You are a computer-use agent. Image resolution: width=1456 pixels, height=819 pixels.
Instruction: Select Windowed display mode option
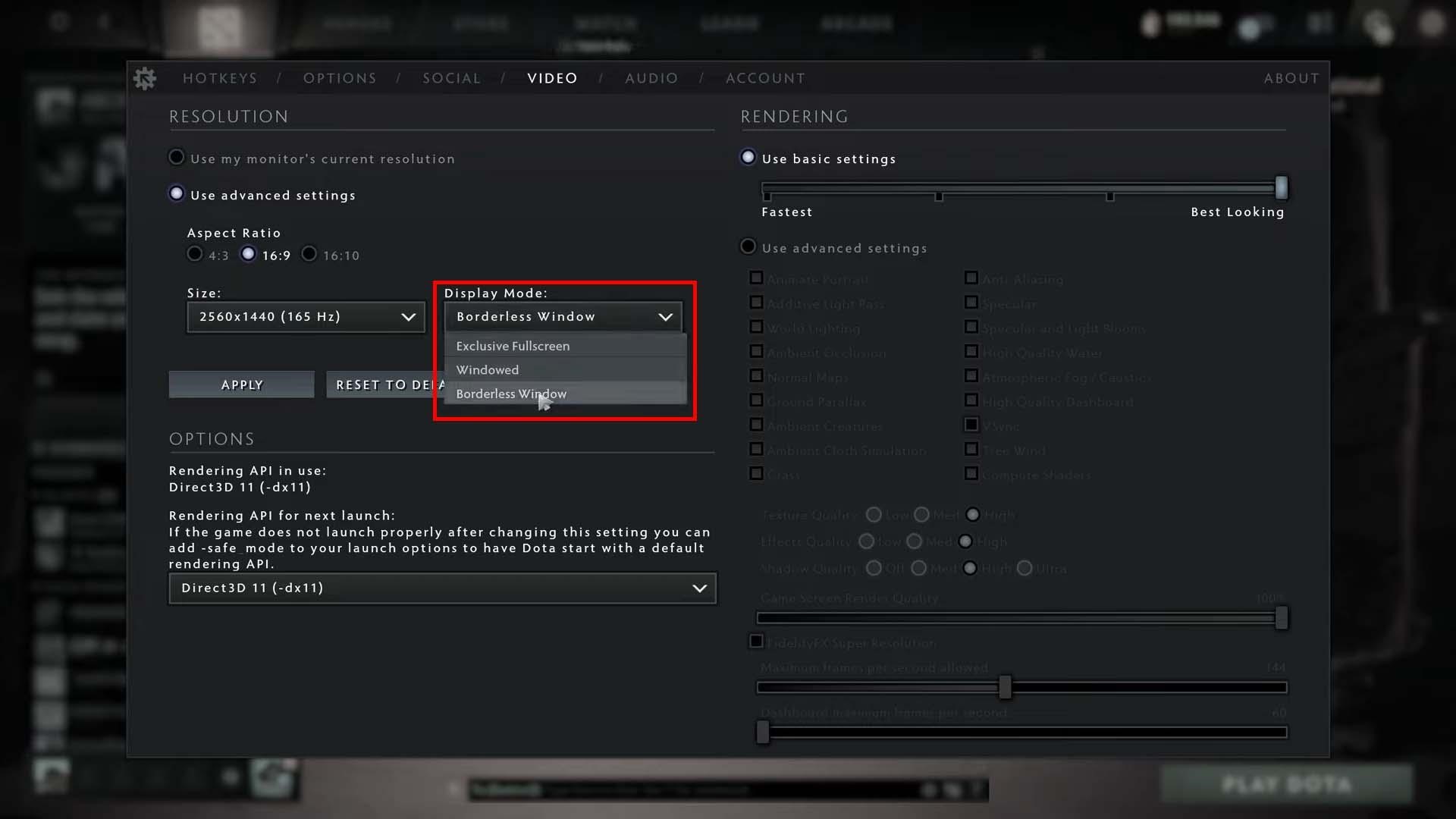coord(487,369)
